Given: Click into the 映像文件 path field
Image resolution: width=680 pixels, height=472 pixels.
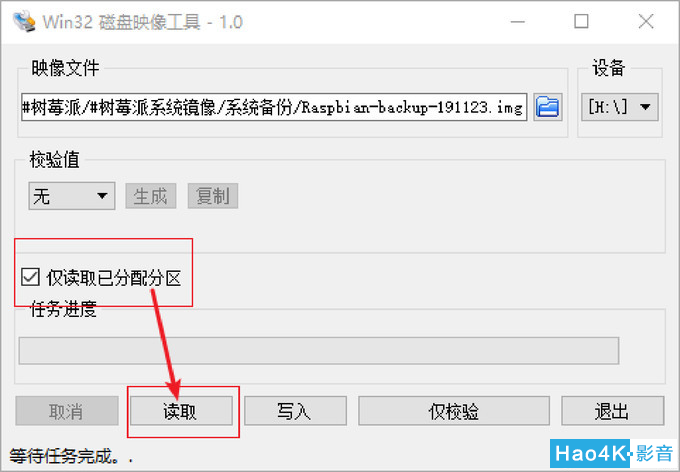Looking at the screenshot, I should coord(274,107).
